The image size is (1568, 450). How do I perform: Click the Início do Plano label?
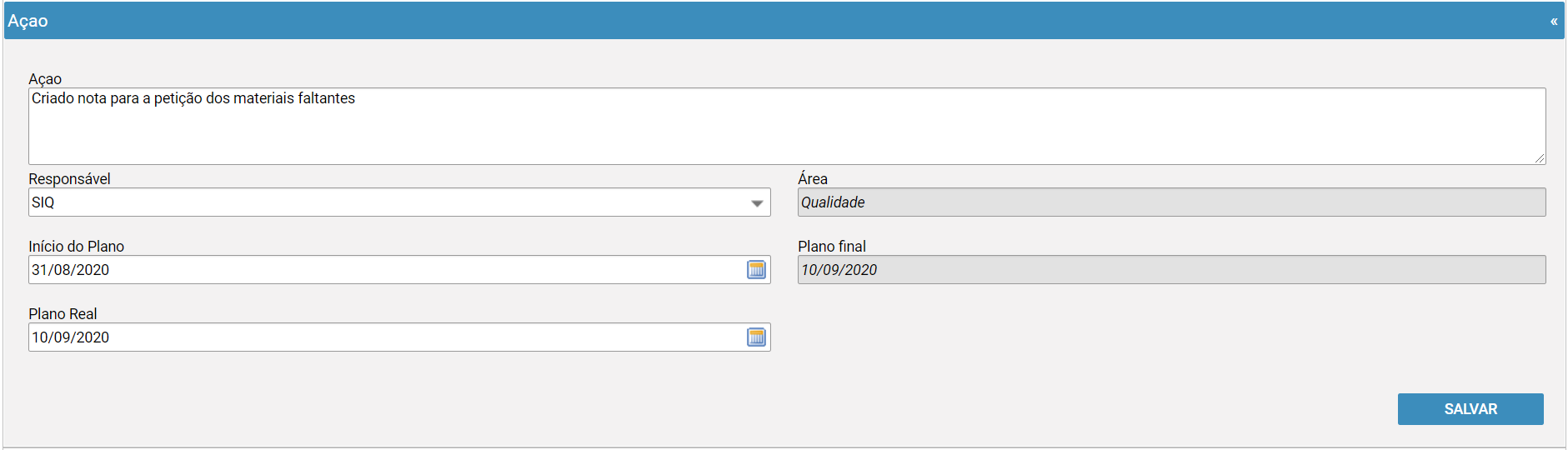(x=76, y=247)
